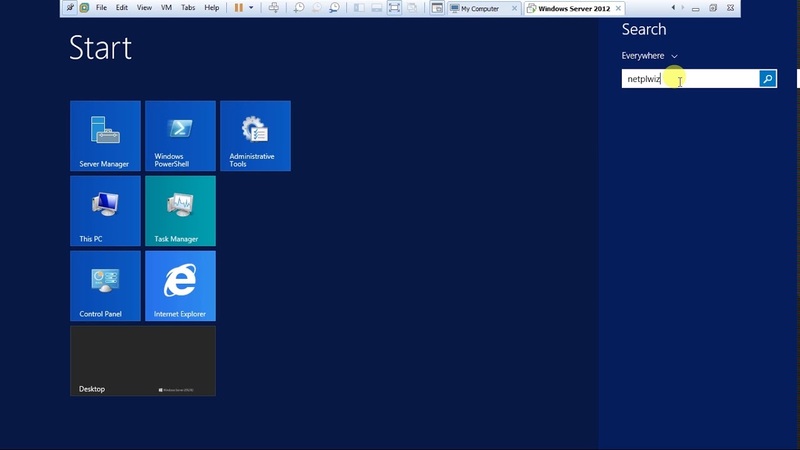The height and width of the screenshot is (450, 800).
Task: Launch the Task Manager tile
Action: [180, 211]
